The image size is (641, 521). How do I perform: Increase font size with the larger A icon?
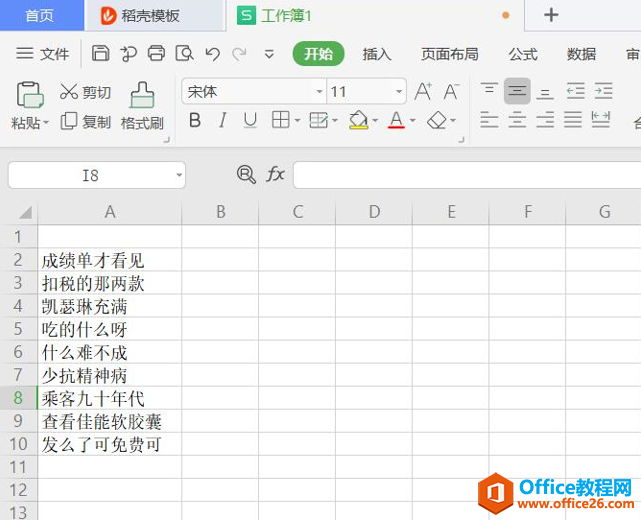(423, 91)
